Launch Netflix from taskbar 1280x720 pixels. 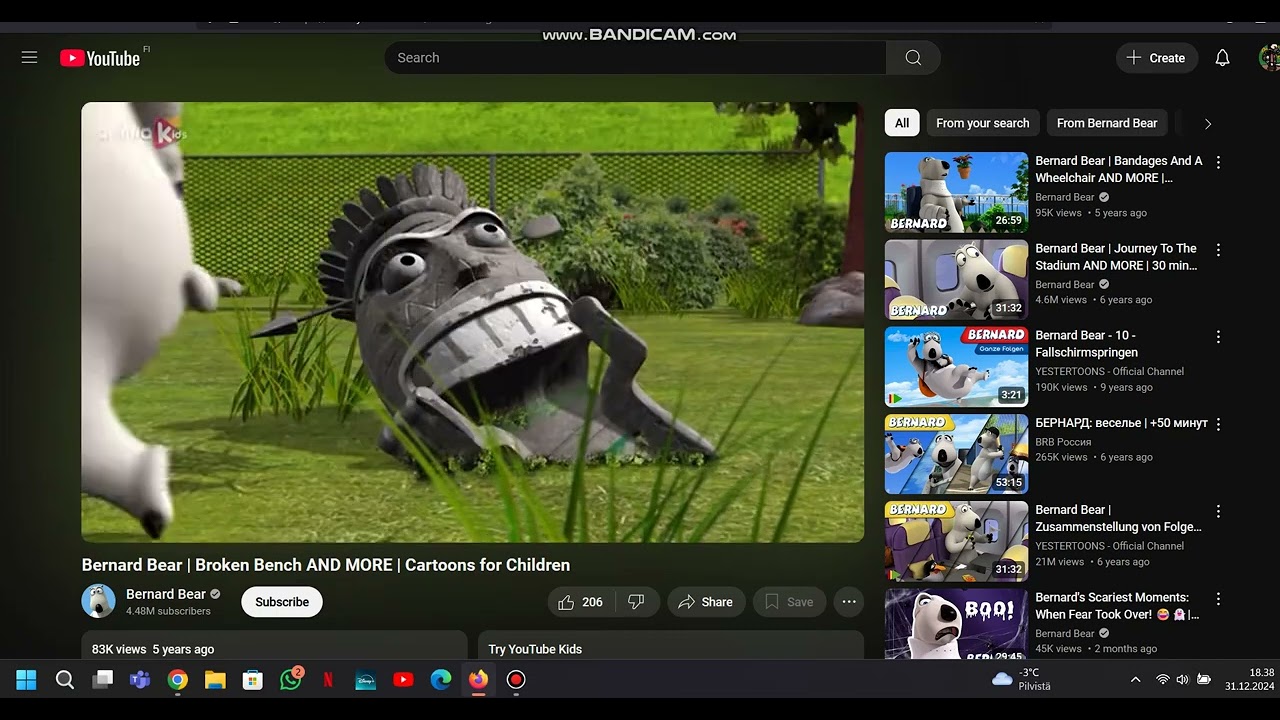pos(328,680)
